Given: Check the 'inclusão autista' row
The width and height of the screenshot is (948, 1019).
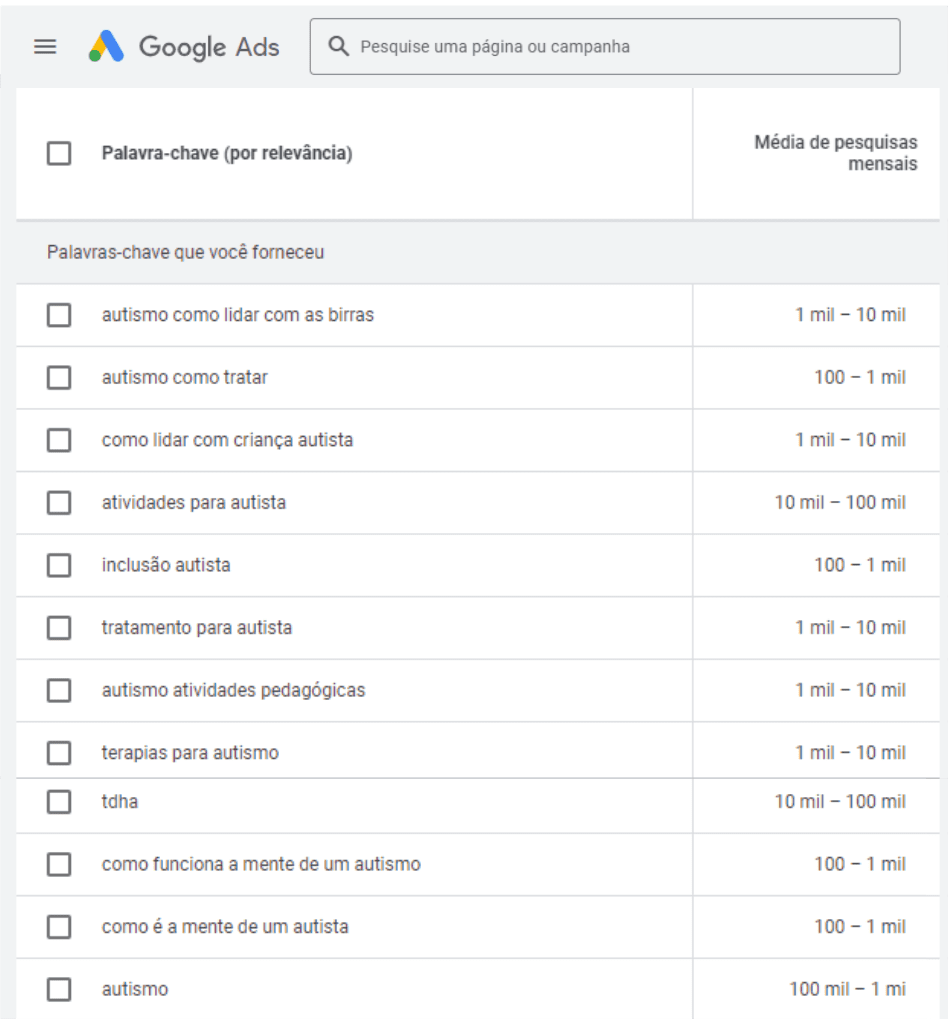Looking at the screenshot, I should click(59, 565).
